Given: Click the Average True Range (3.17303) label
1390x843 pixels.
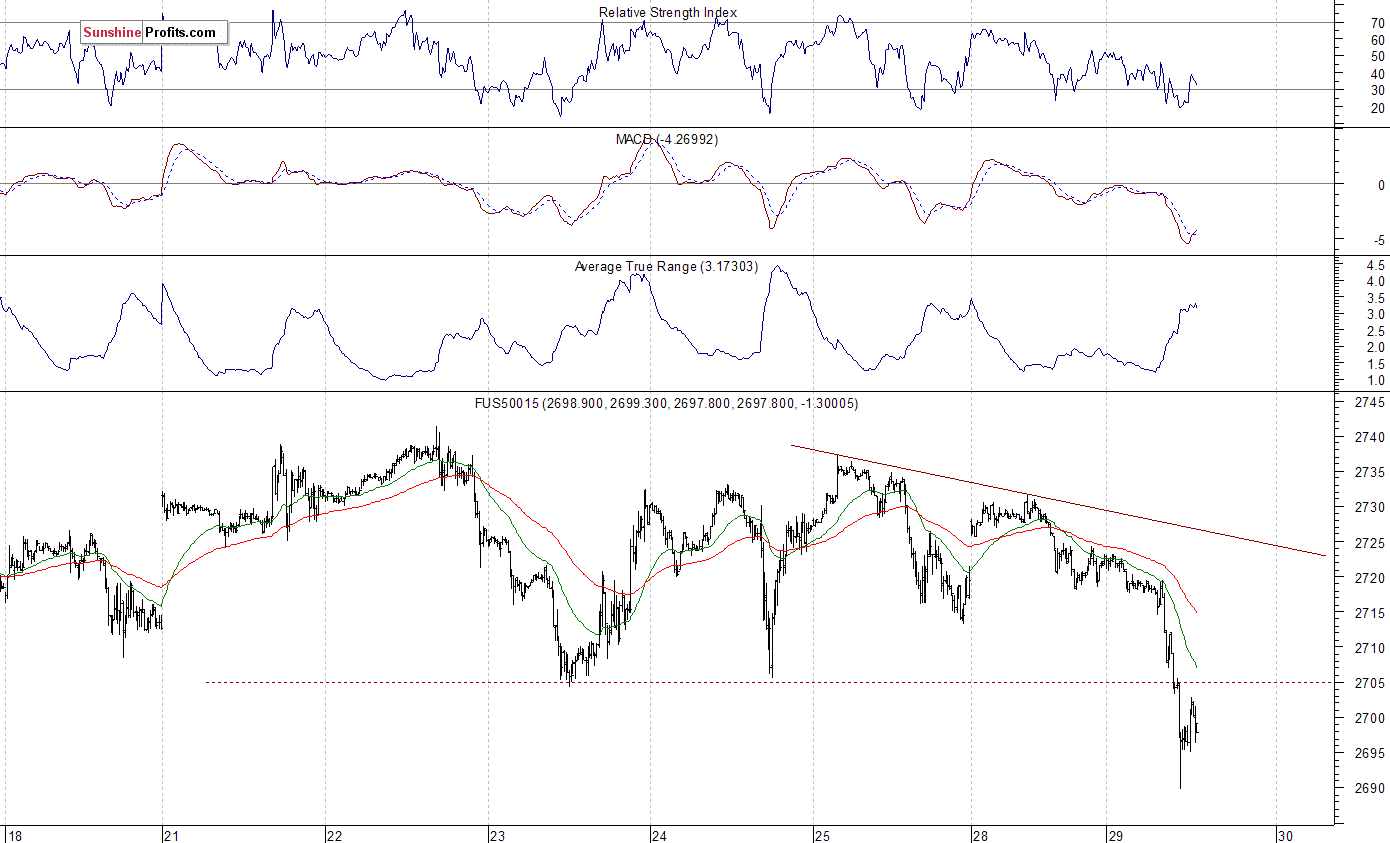Looking at the screenshot, I should [666, 266].
